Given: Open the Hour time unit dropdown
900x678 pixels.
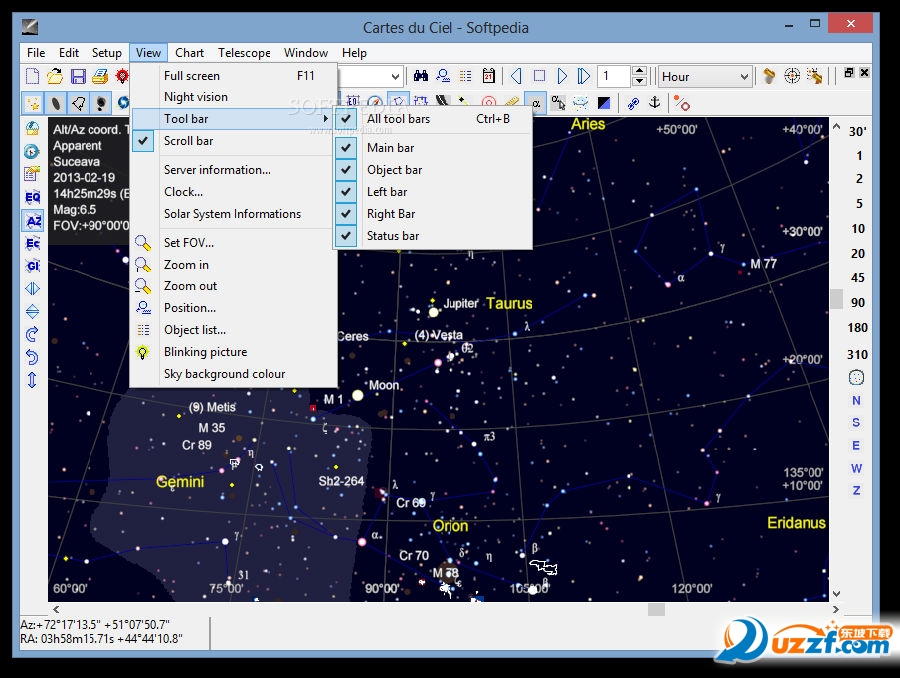Looking at the screenshot, I should [x=704, y=76].
